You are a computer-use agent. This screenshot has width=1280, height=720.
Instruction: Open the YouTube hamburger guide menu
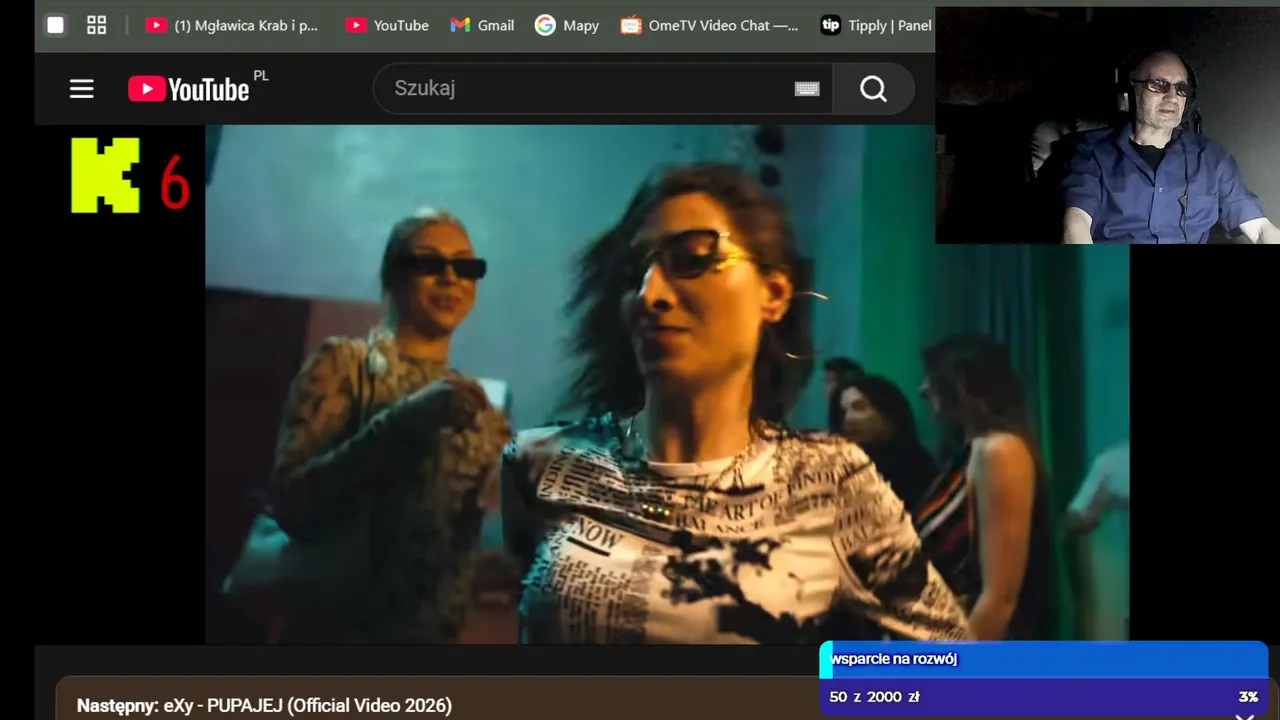(x=81, y=89)
